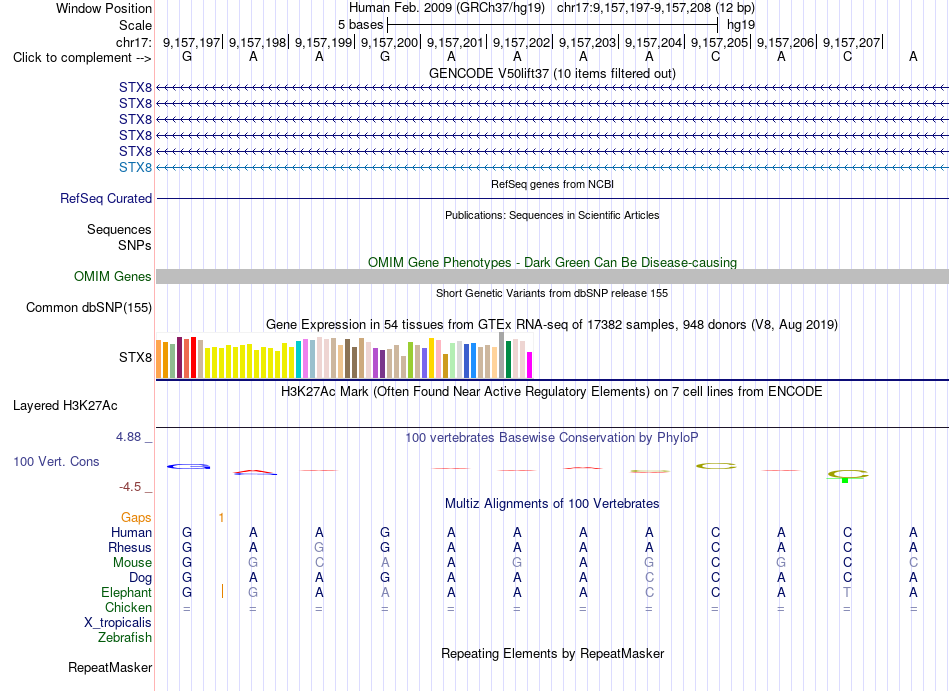Open the 'Gene Expression in 54 tissues from GTEx' title
Image resolution: width=950 pixels, height=691 pixels.
click(552, 325)
